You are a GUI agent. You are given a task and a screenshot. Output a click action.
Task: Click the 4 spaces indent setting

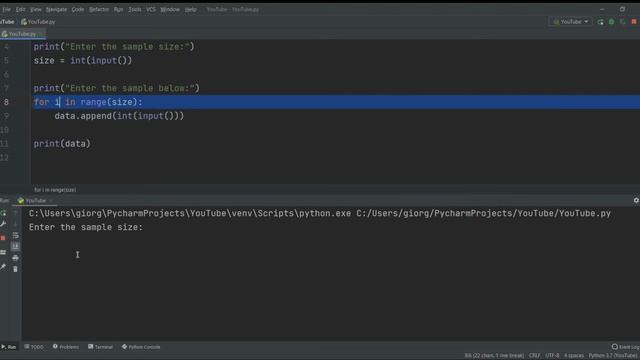[573, 356]
